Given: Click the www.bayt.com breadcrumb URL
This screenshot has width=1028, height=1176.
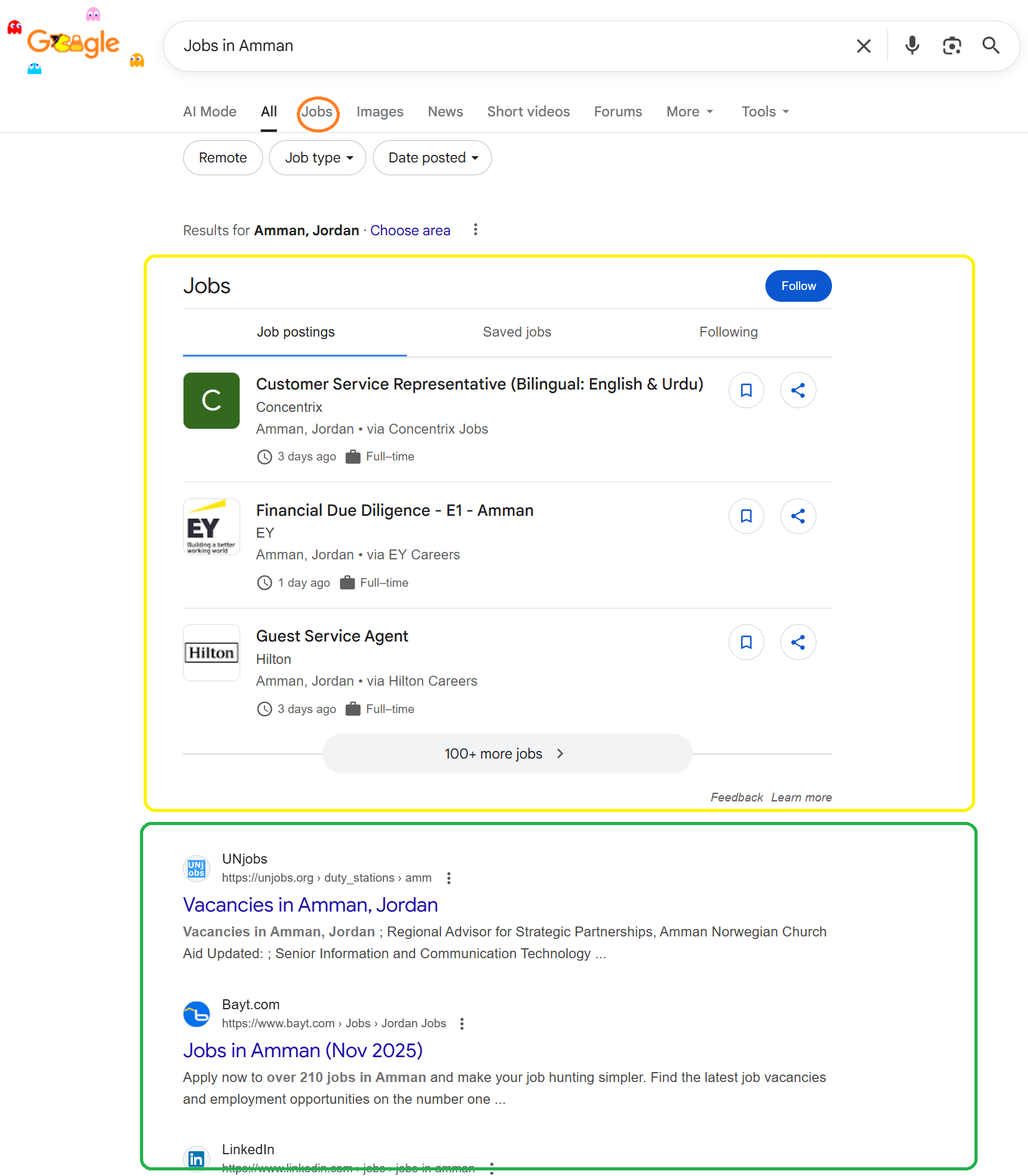Looking at the screenshot, I should point(334,1024).
